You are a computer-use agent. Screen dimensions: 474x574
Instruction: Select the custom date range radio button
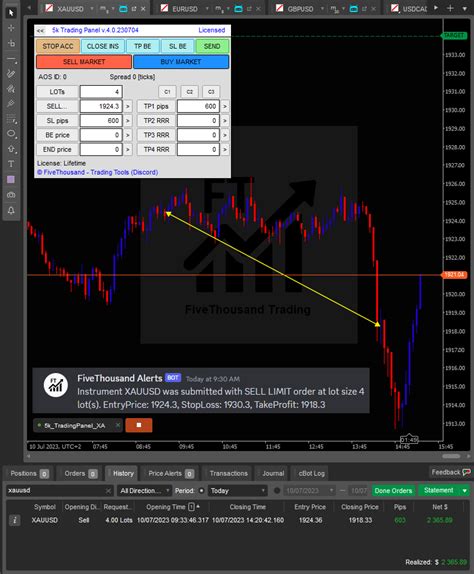click(x=277, y=491)
